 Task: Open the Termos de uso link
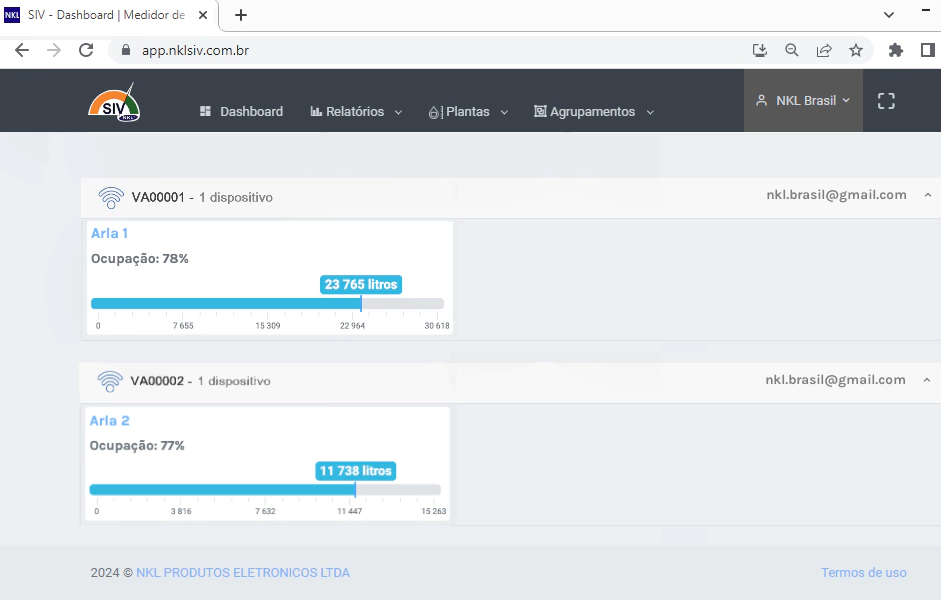coord(863,573)
